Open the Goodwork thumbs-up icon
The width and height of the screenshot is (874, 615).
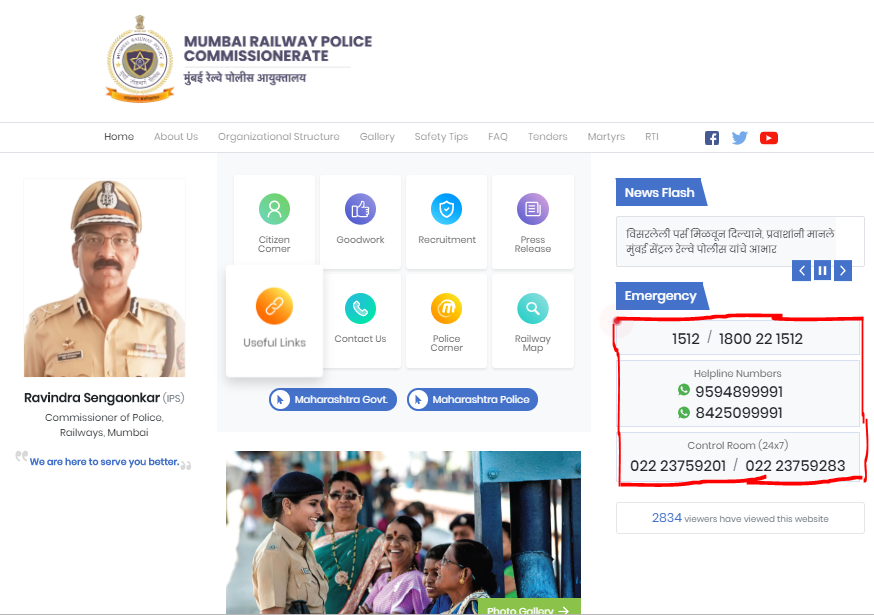(361, 209)
